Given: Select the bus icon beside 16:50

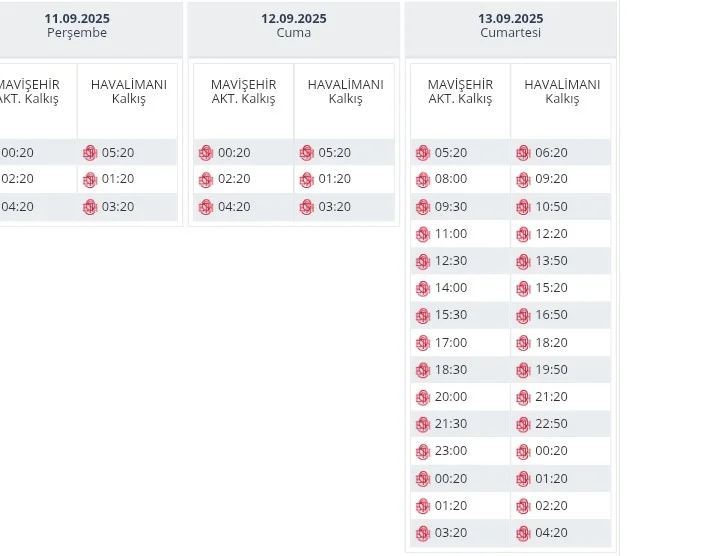Looking at the screenshot, I should 523,315.
